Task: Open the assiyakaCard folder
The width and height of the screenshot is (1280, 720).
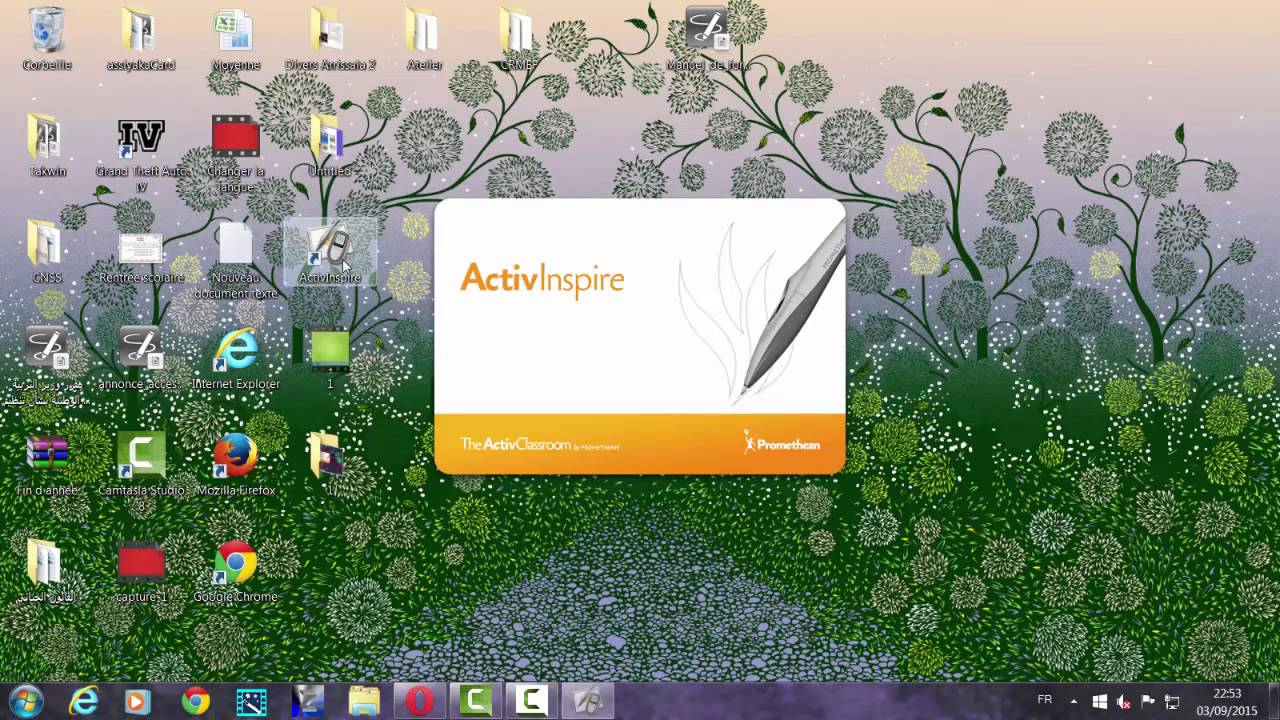Action: tap(141, 38)
